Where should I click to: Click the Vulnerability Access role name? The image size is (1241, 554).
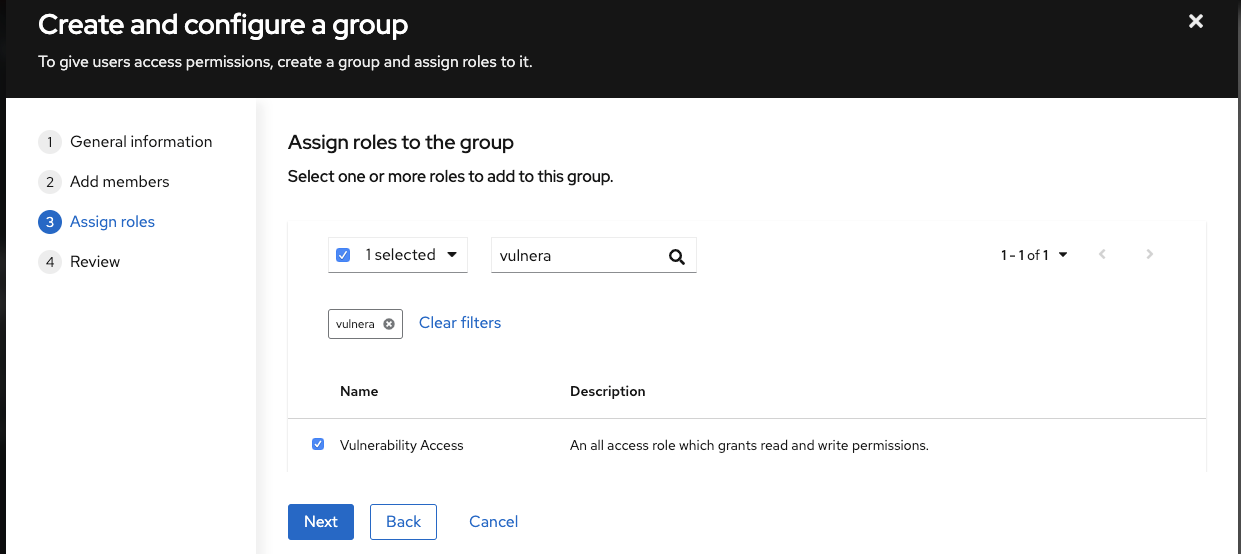coord(402,445)
